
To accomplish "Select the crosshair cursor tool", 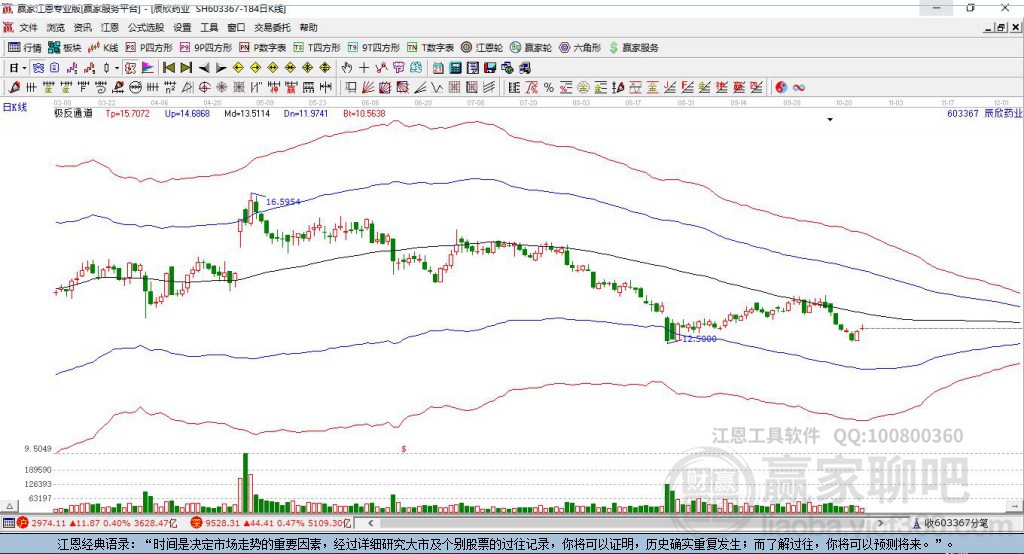I will coord(364,68).
